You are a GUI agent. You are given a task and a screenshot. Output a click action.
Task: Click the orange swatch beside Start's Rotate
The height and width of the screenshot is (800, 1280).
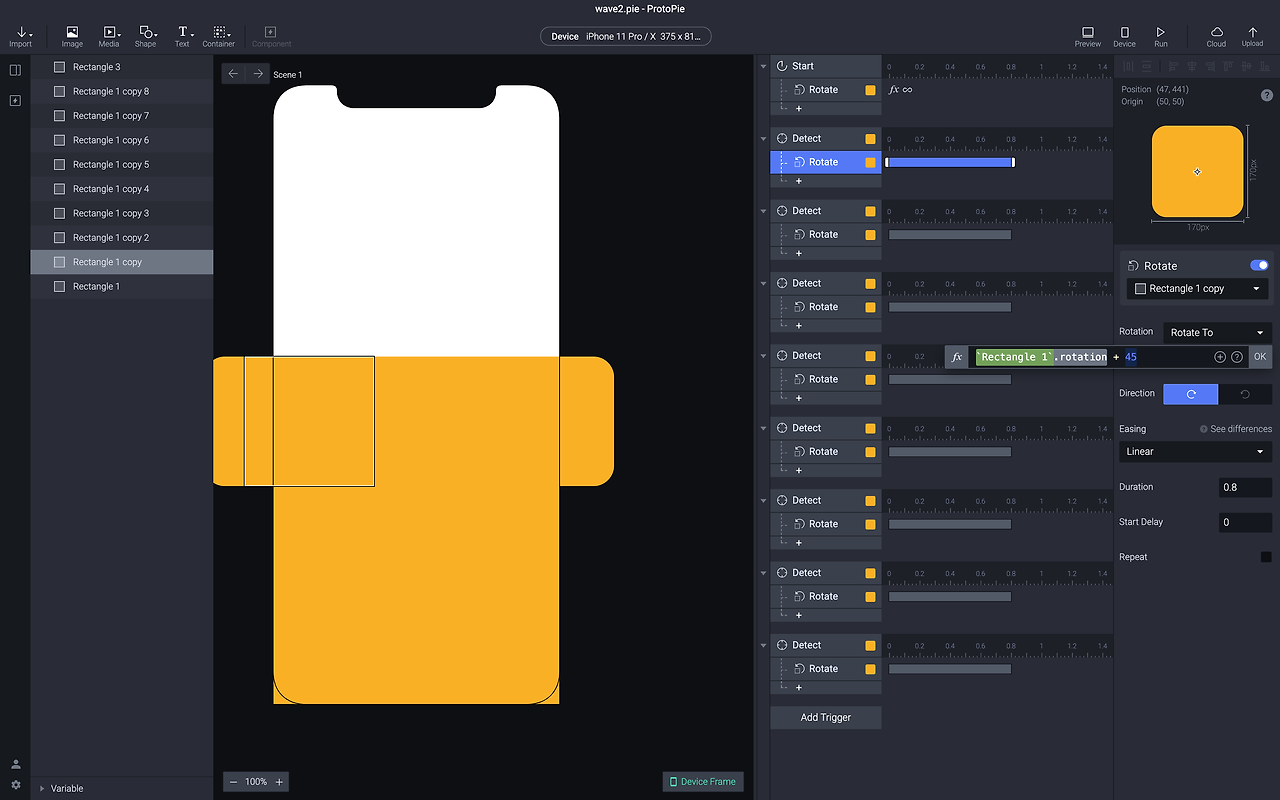pyautogui.click(x=870, y=90)
